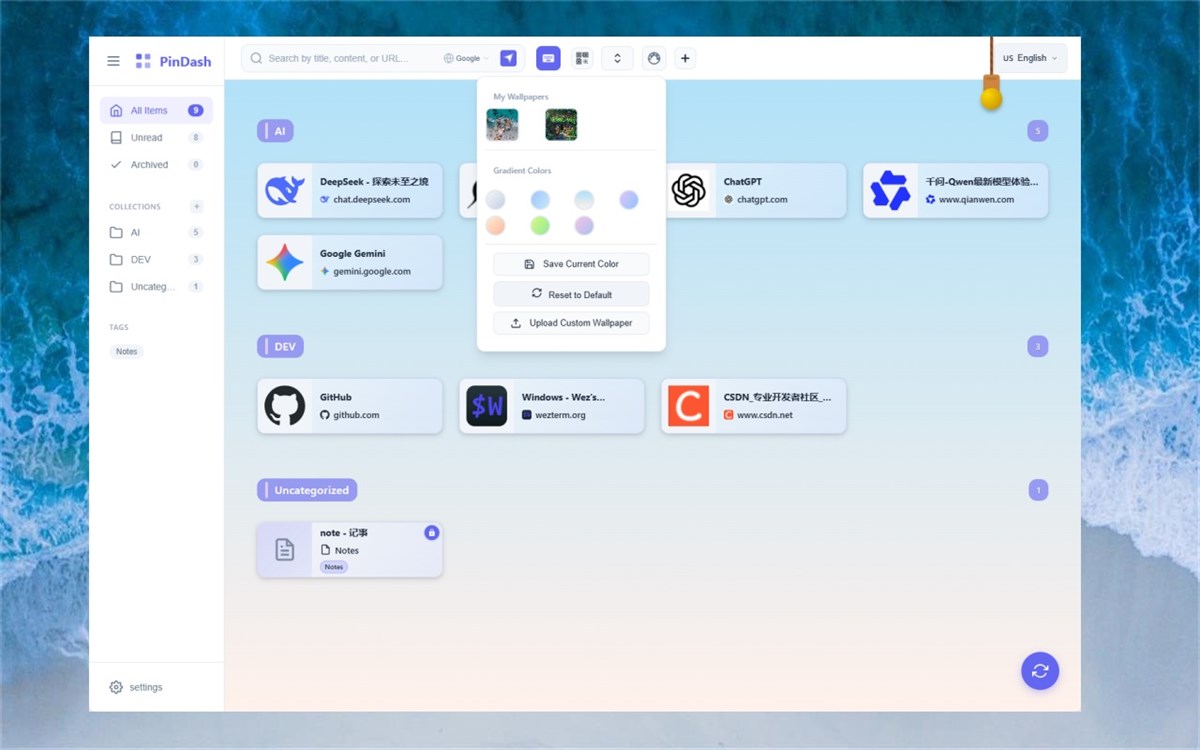Image resolution: width=1200 pixels, height=750 pixels.
Task: Pick the peach gradient color swatch
Action: [495, 225]
